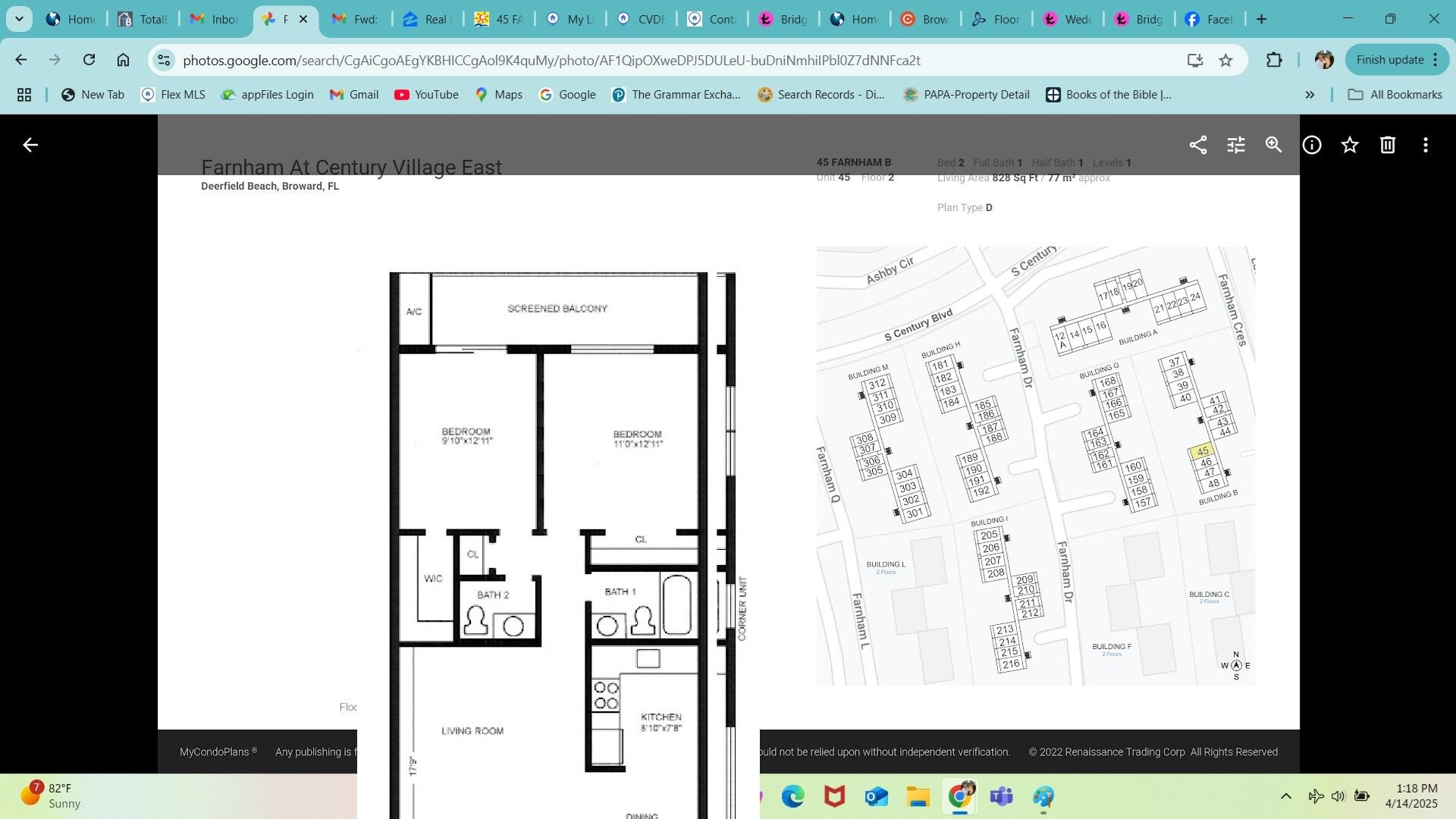View site information icon
Viewport: 1456px width, 819px height.
coord(163,60)
